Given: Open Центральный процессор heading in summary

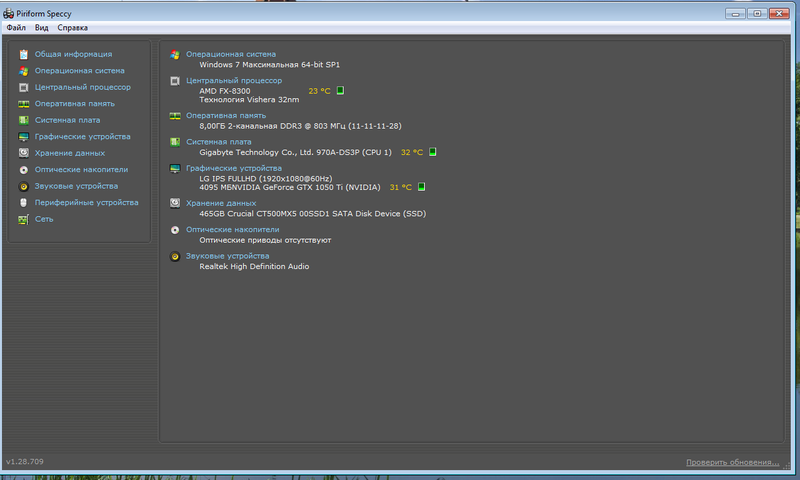Looking at the screenshot, I should coord(234,81).
